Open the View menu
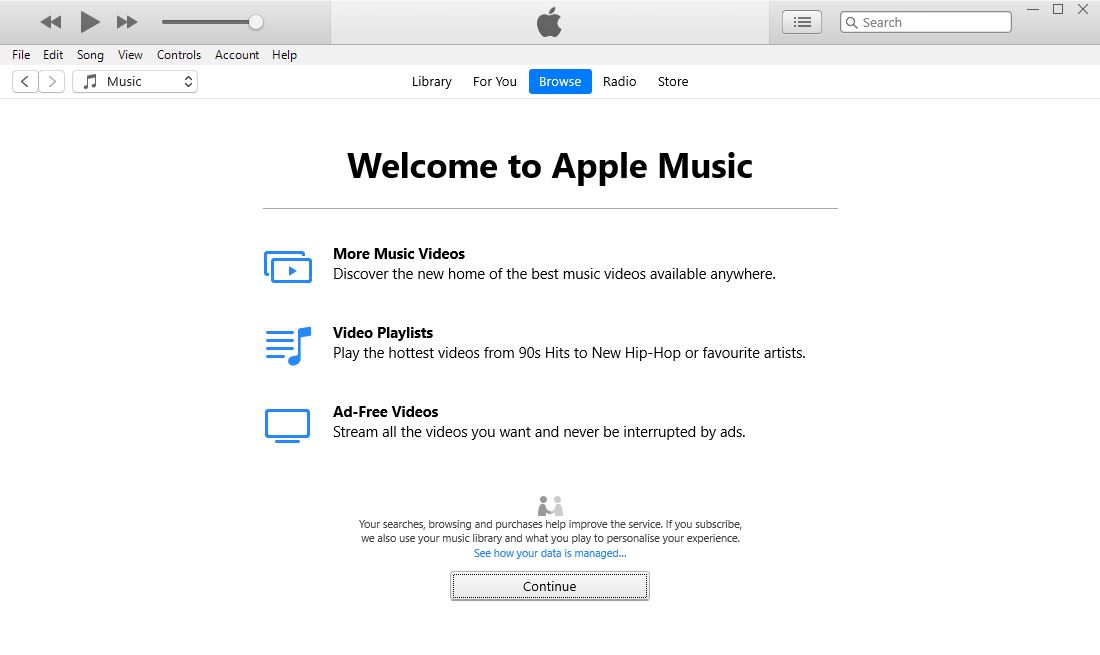 point(130,55)
